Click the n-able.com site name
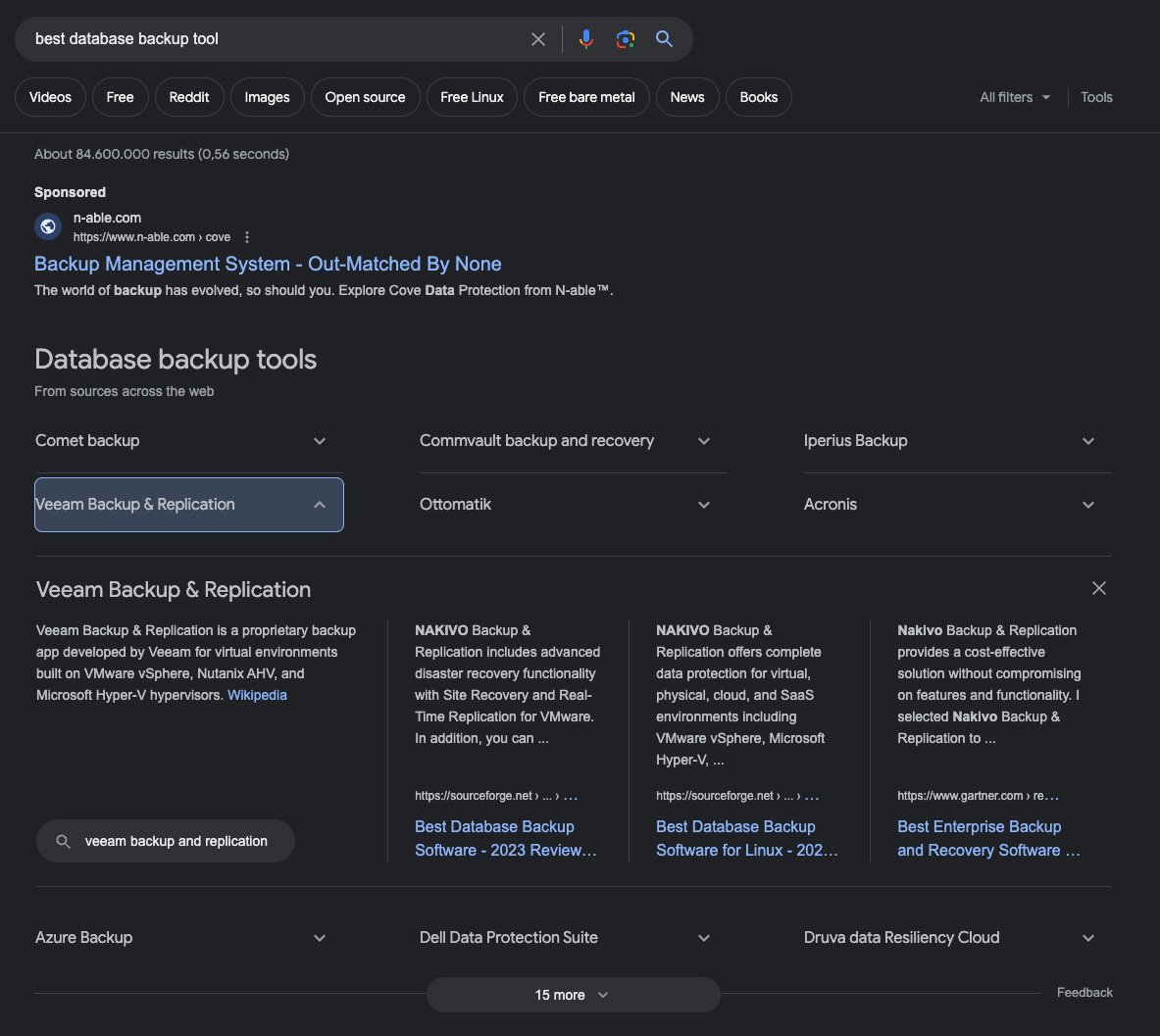The width and height of the screenshot is (1160, 1036). 107,219
